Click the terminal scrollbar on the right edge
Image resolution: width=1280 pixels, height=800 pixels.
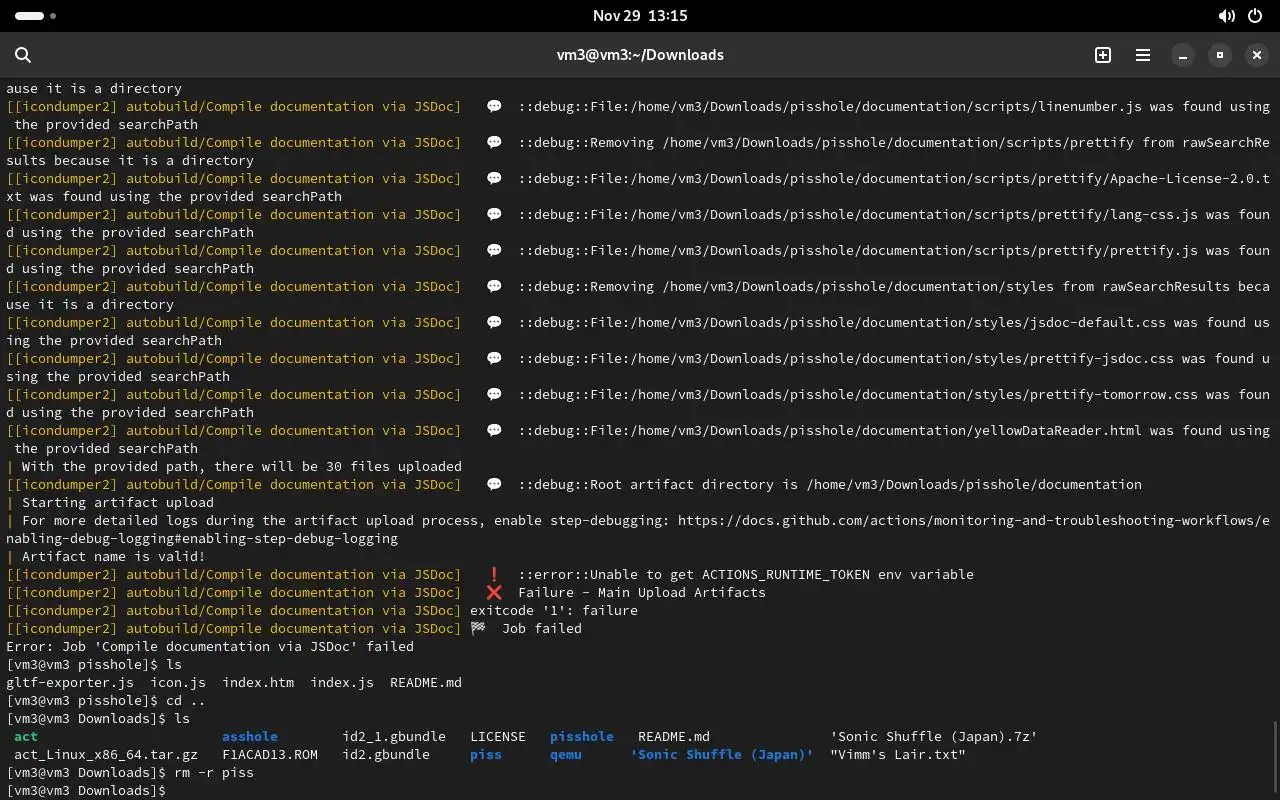point(1275,760)
